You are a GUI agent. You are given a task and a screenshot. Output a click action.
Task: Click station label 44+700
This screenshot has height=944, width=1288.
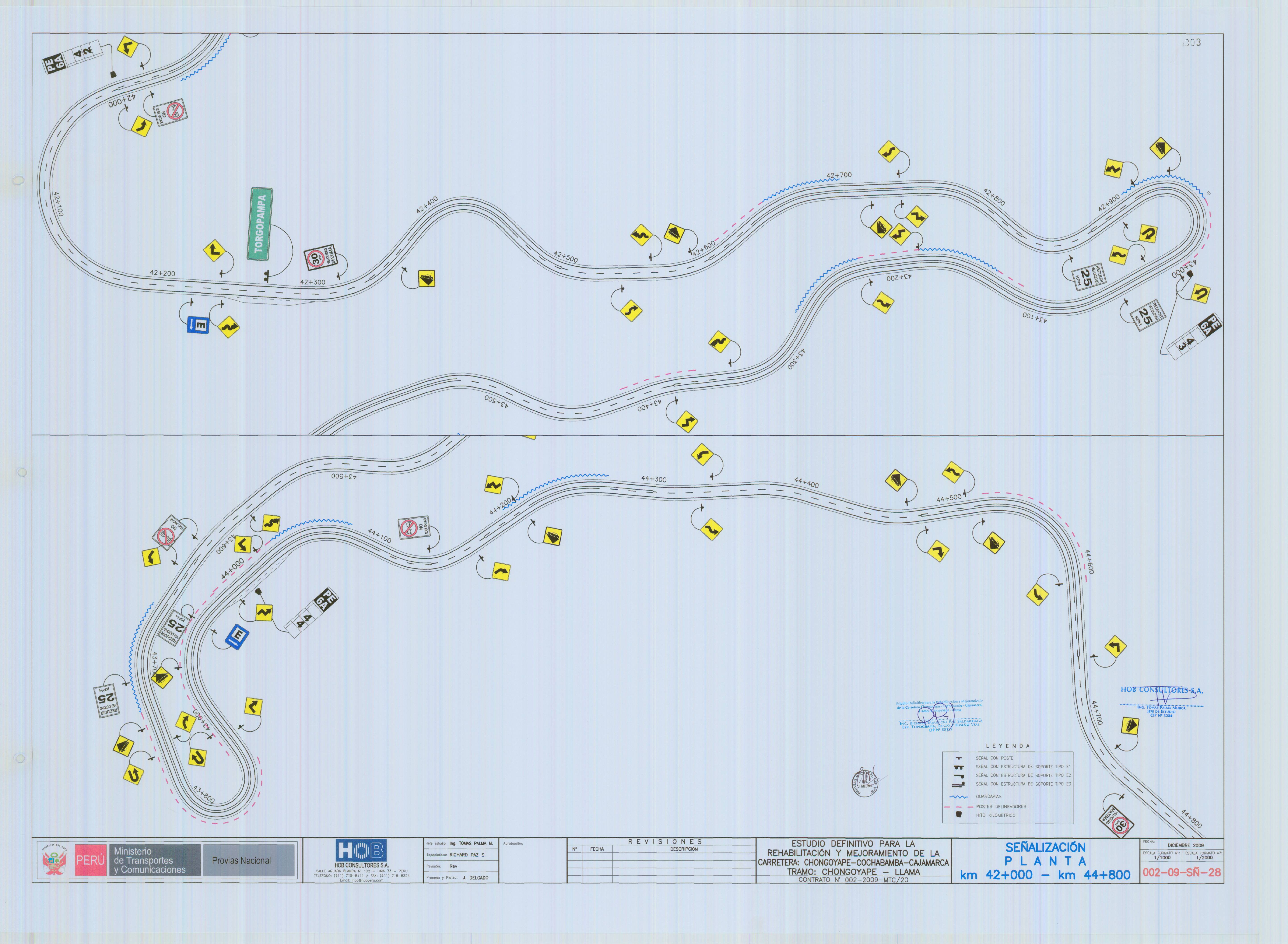tap(1097, 713)
